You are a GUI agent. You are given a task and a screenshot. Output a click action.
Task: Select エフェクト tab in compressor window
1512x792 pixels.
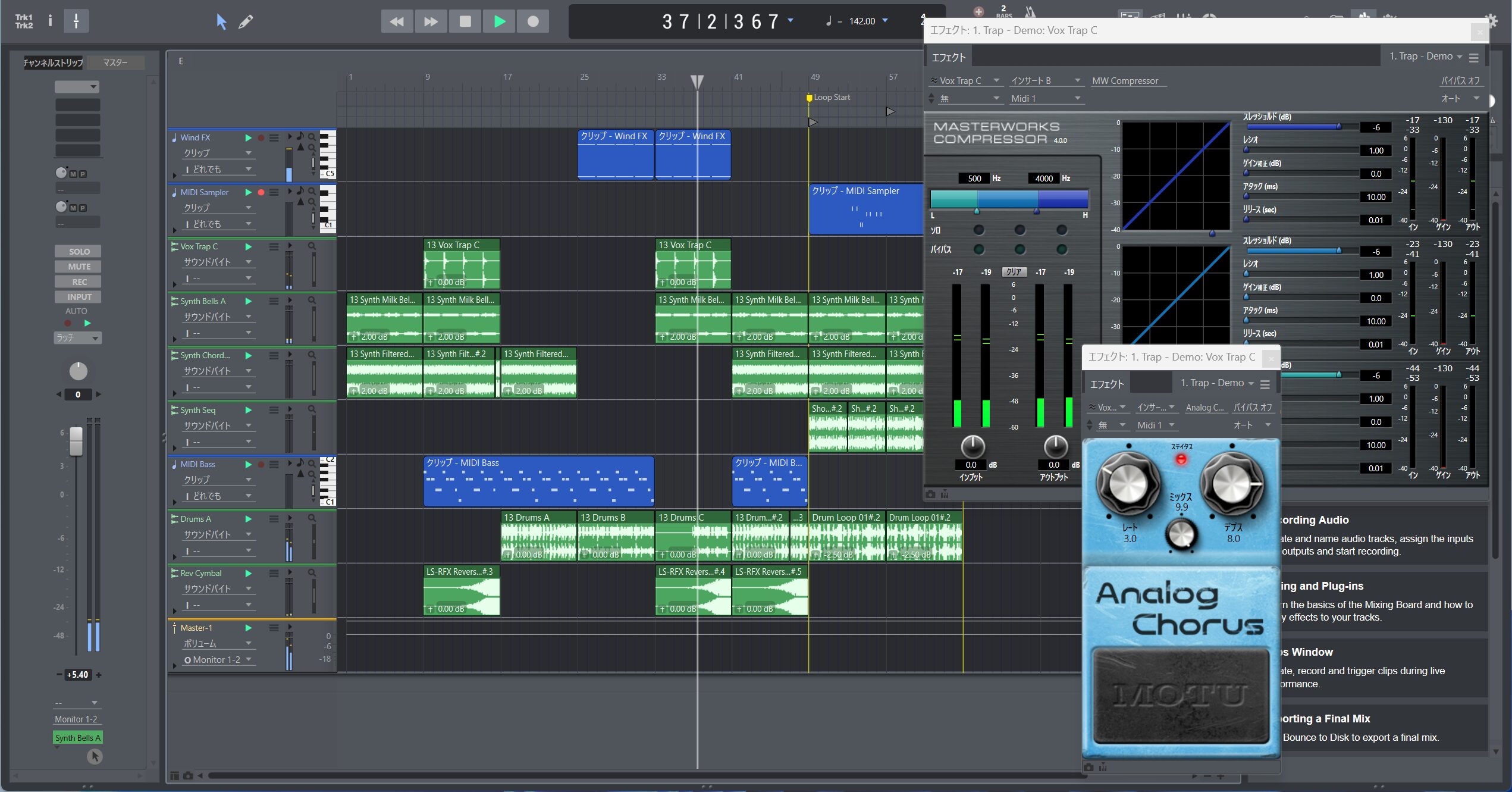tap(948, 58)
